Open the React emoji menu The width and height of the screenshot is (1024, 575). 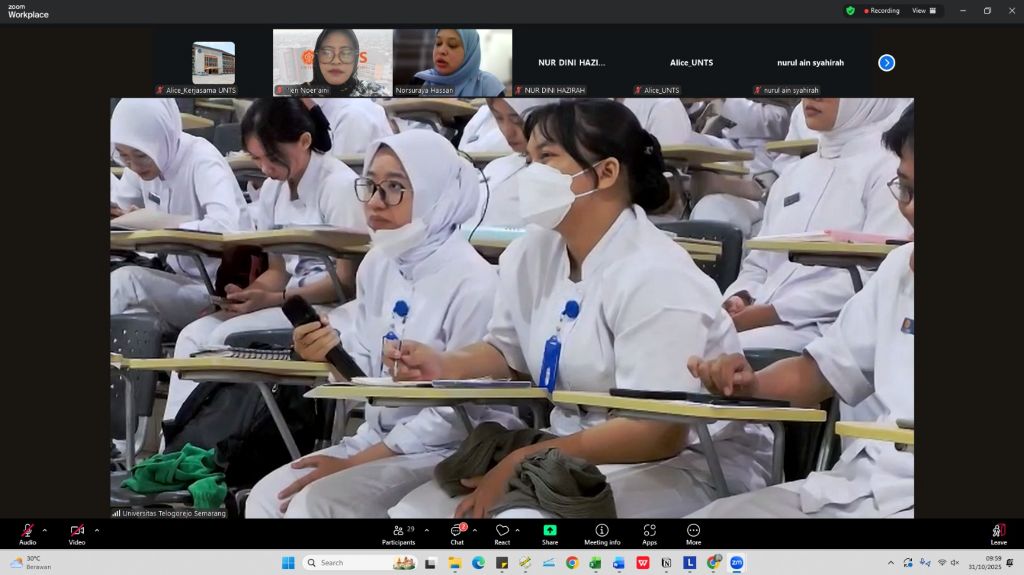[502, 532]
